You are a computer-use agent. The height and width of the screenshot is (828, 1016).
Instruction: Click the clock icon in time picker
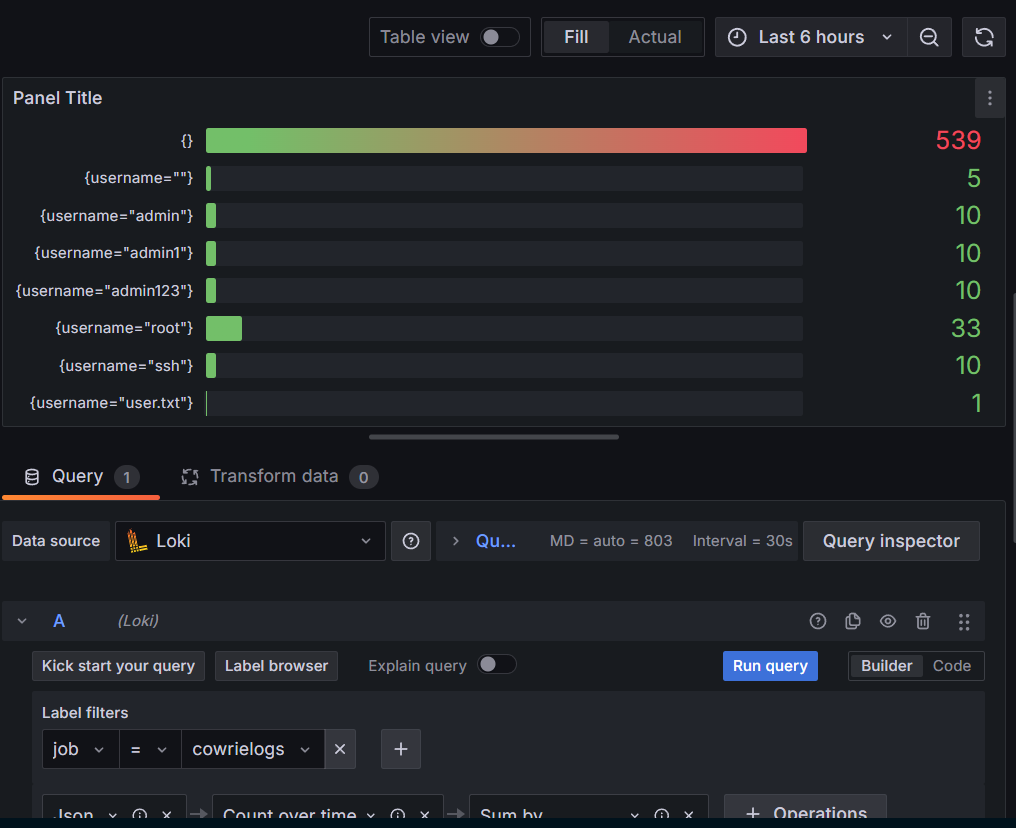737,37
